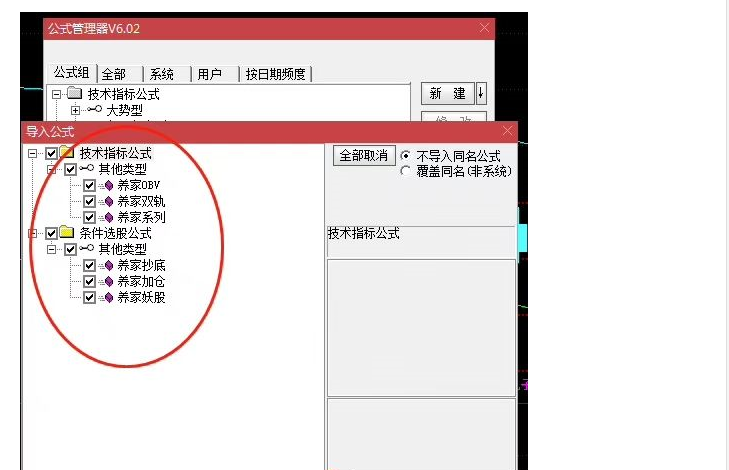Select 覆盖同名(非系统) radio option
Image resolution: width=729 pixels, height=470 pixels.
pyautogui.click(x=405, y=171)
